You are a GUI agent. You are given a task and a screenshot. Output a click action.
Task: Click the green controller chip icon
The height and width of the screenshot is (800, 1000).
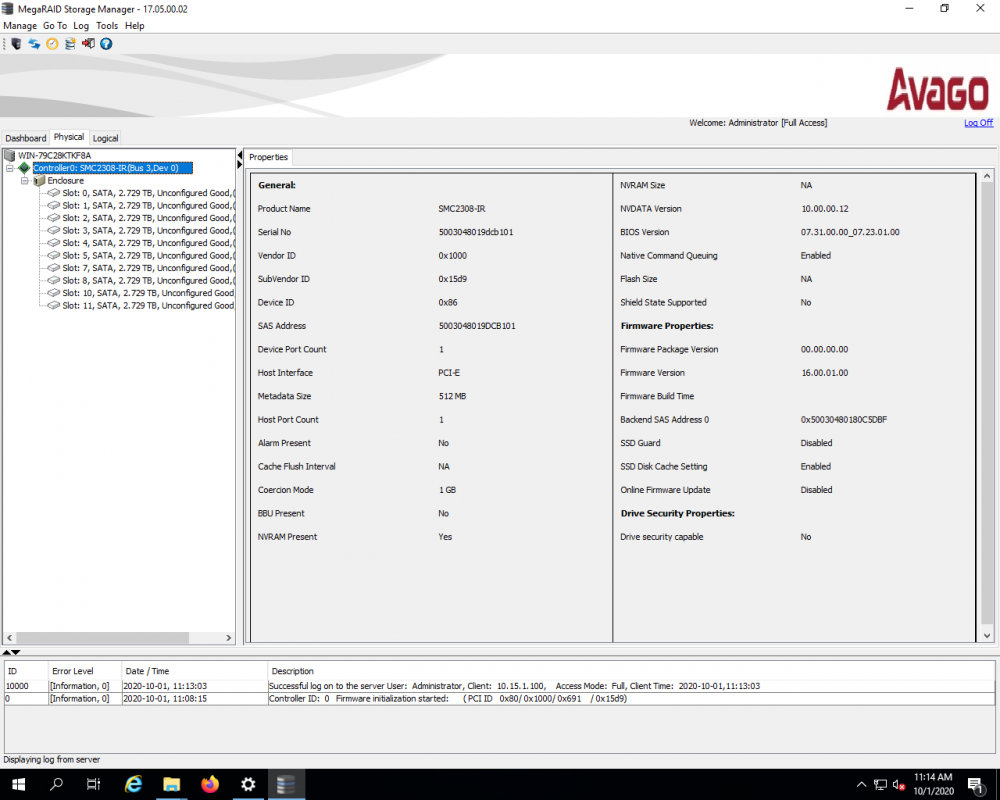[x=24, y=168]
